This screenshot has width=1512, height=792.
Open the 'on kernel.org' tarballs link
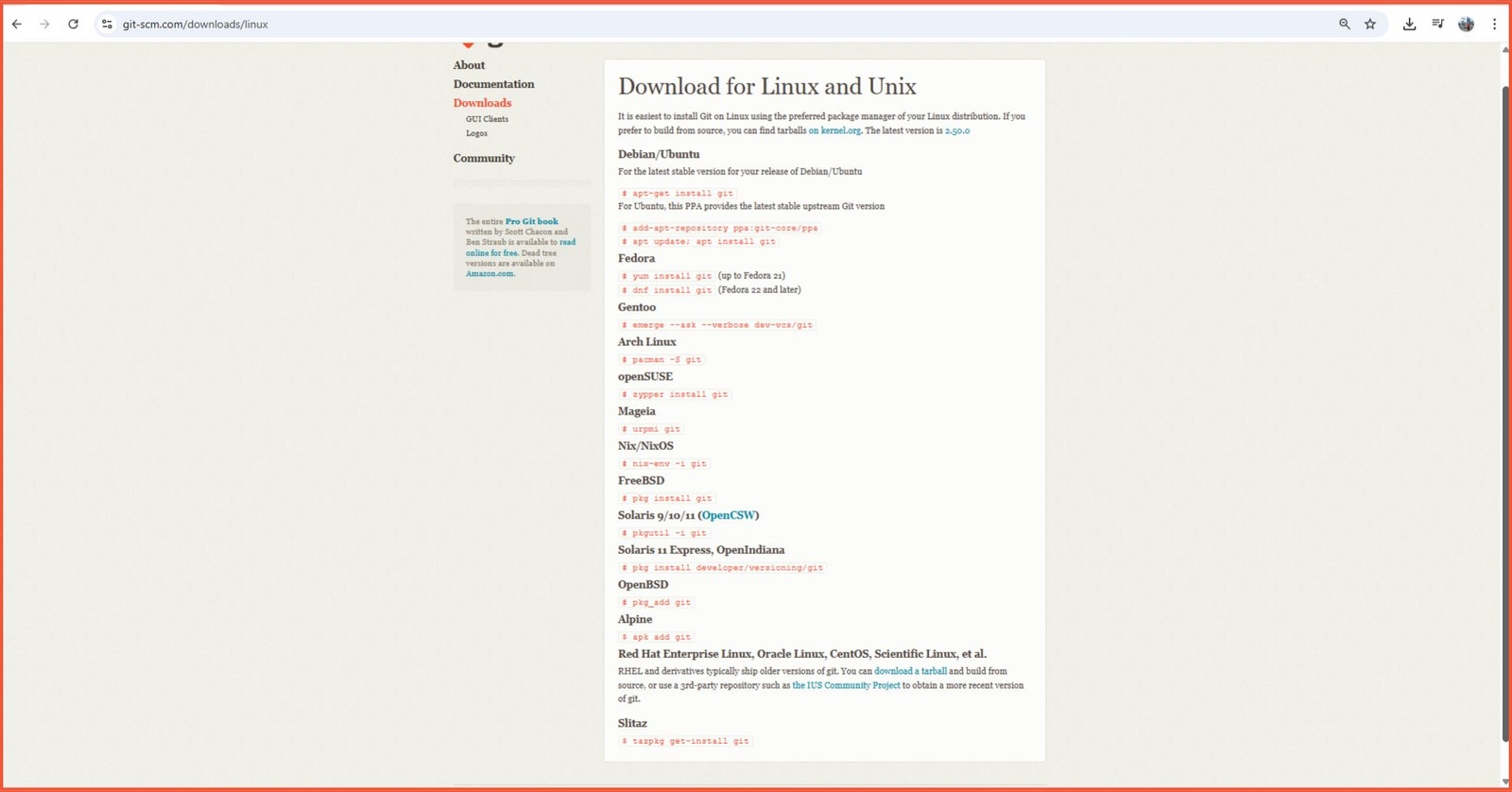pos(834,130)
